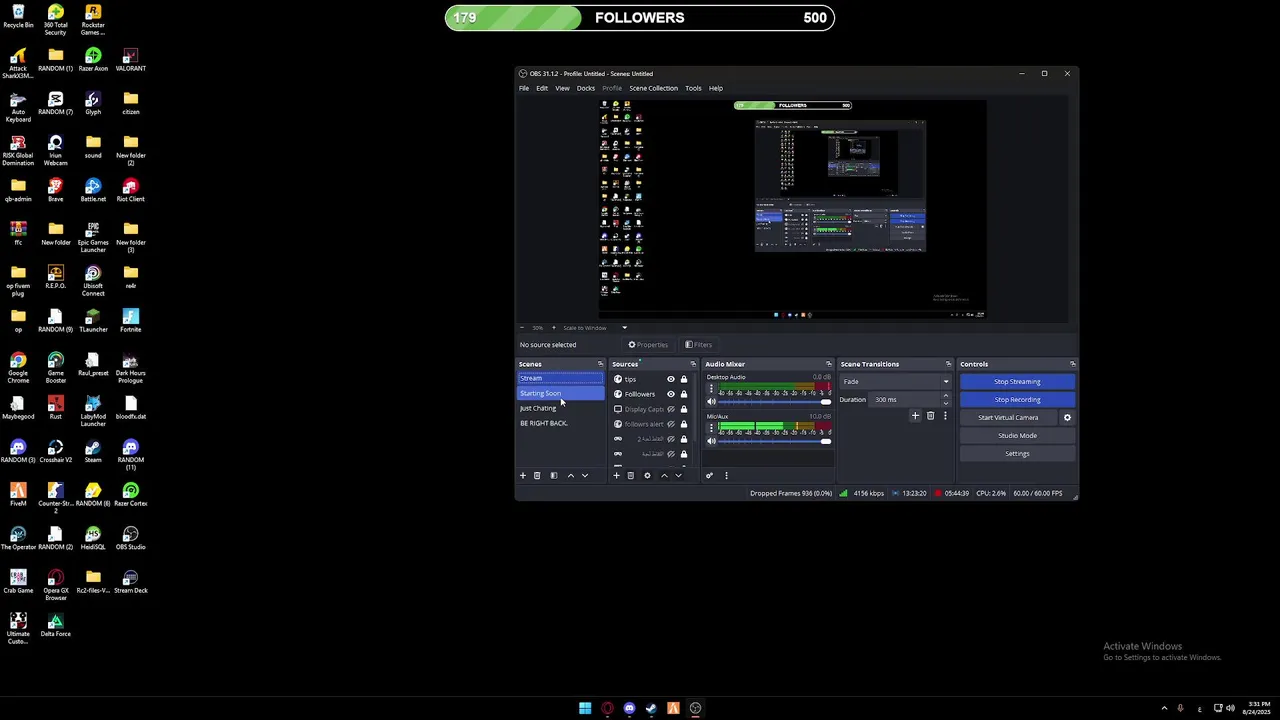Open Mic/Aux channel options dots
The height and width of the screenshot is (720, 1280).
point(711,428)
